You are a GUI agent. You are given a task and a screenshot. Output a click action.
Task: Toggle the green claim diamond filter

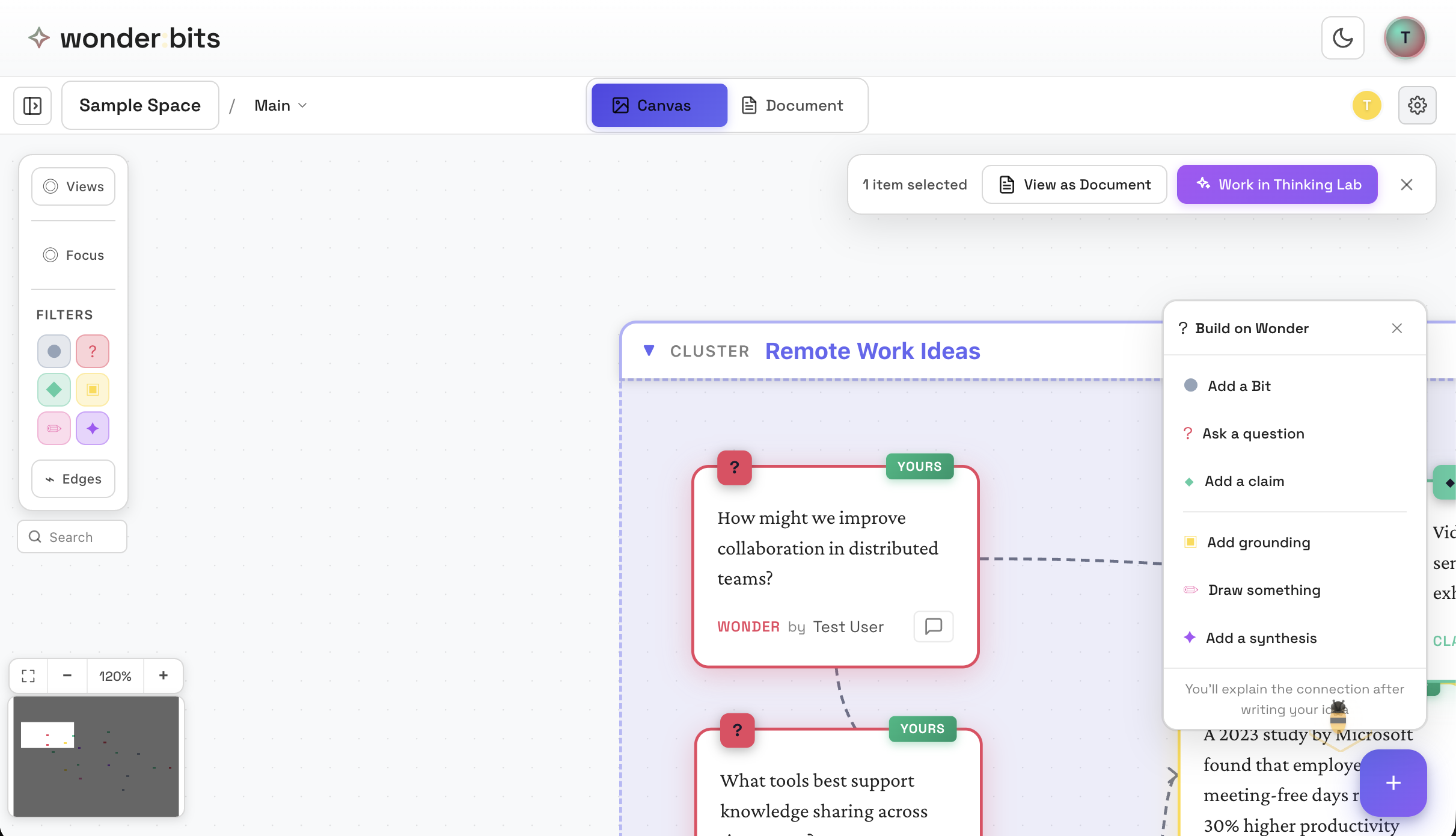tap(54, 390)
